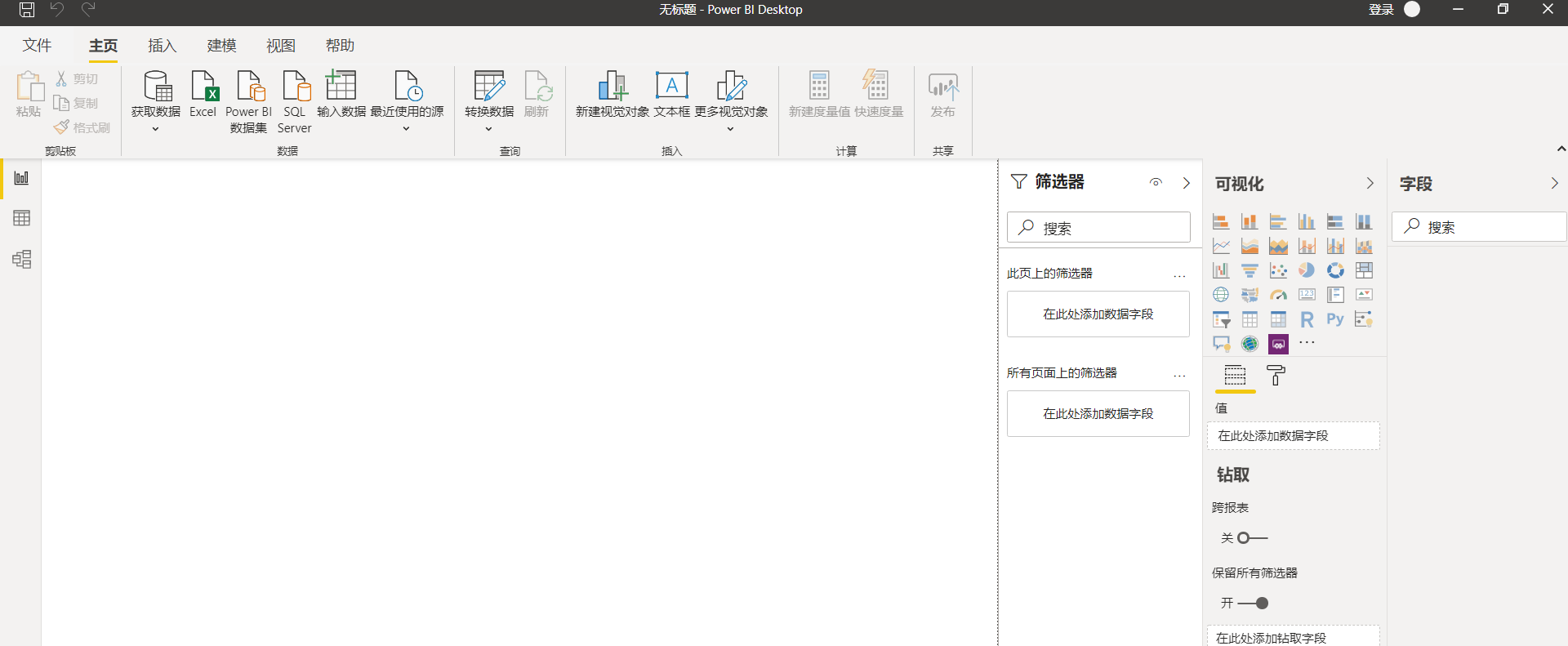Select the globe map visual
1568x646 pixels.
pyautogui.click(x=1221, y=295)
